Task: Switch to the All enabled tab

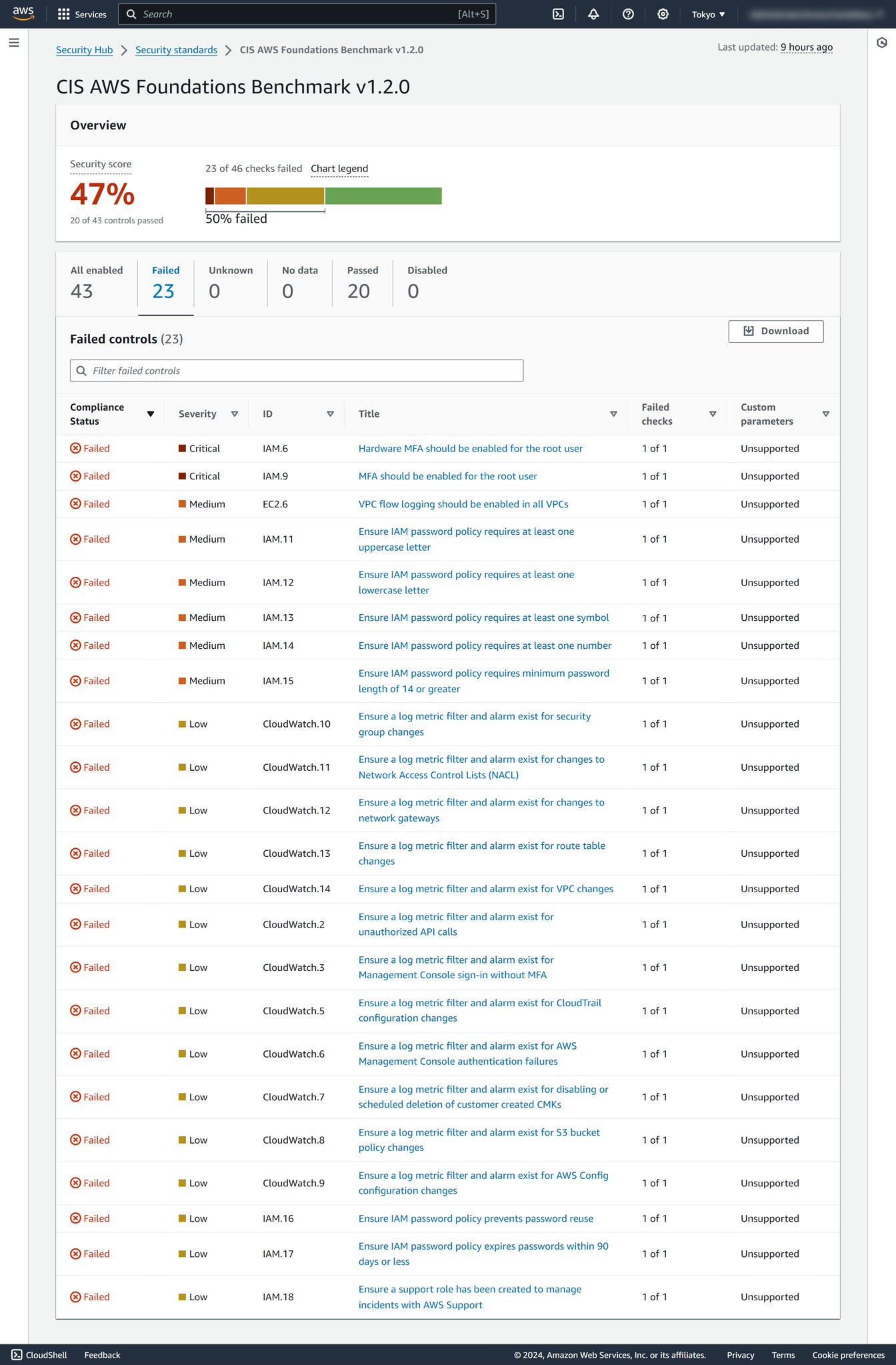Action: 97,283
